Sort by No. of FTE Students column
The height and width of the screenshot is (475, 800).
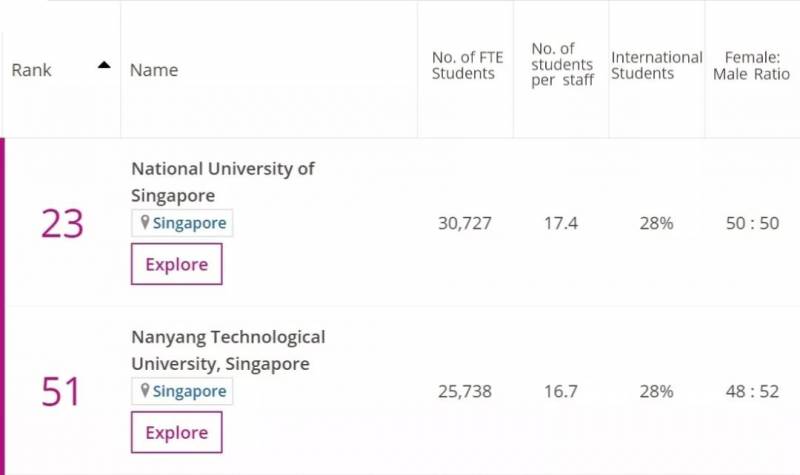[x=463, y=64]
